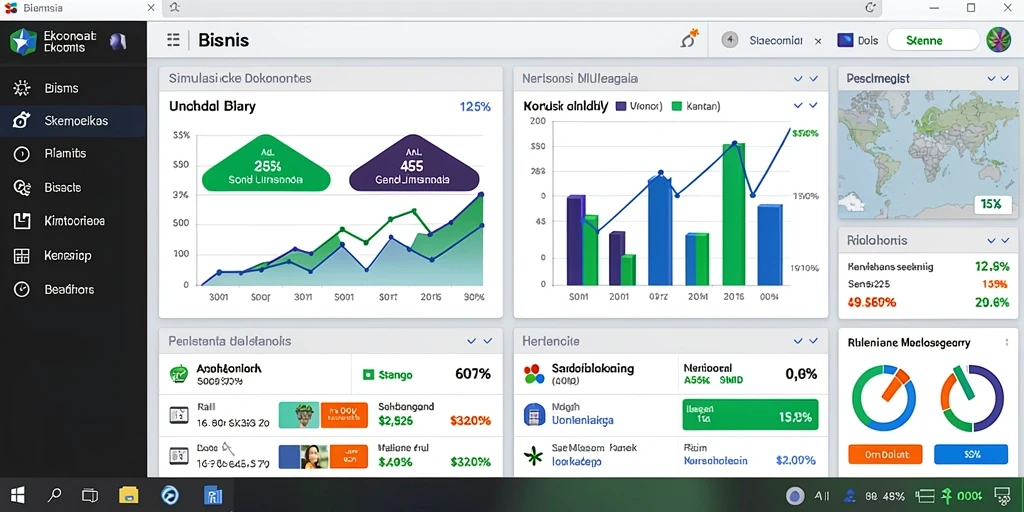The width and height of the screenshot is (1024, 512).
Task: Go to Bisacts in the sidebar
Action: pos(72,187)
